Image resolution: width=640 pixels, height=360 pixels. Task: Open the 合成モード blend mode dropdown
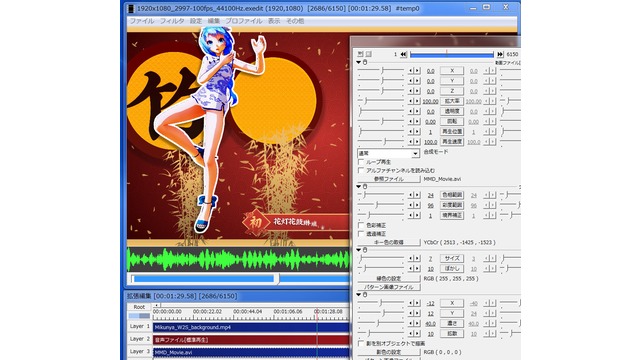pos(388,153)
